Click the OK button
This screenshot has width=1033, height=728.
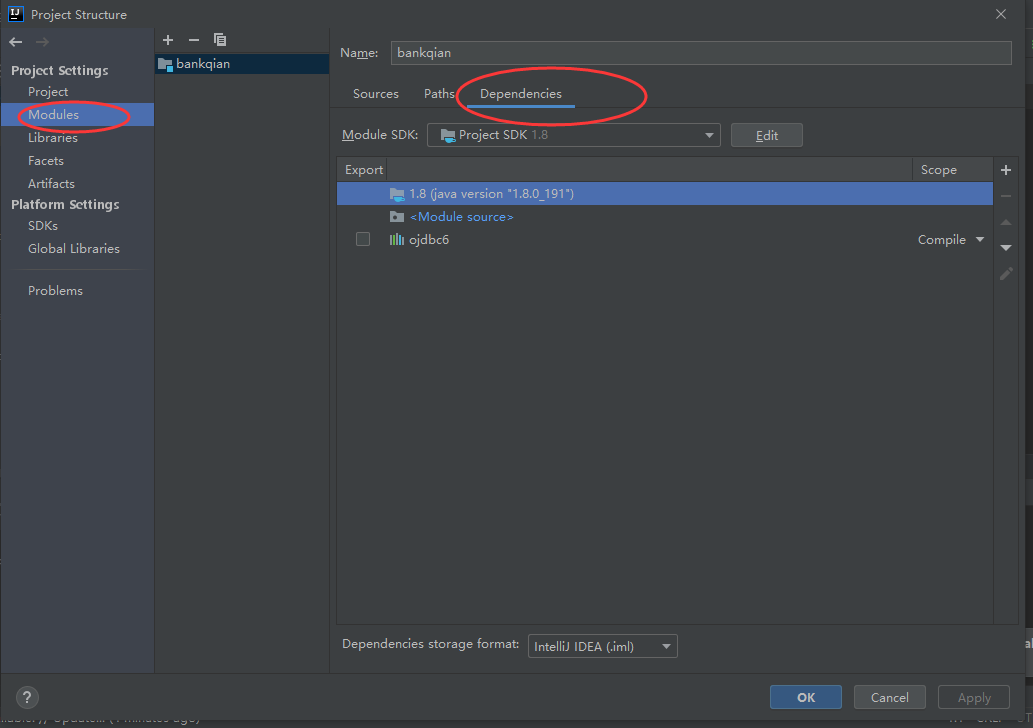(x=806, y=697)
